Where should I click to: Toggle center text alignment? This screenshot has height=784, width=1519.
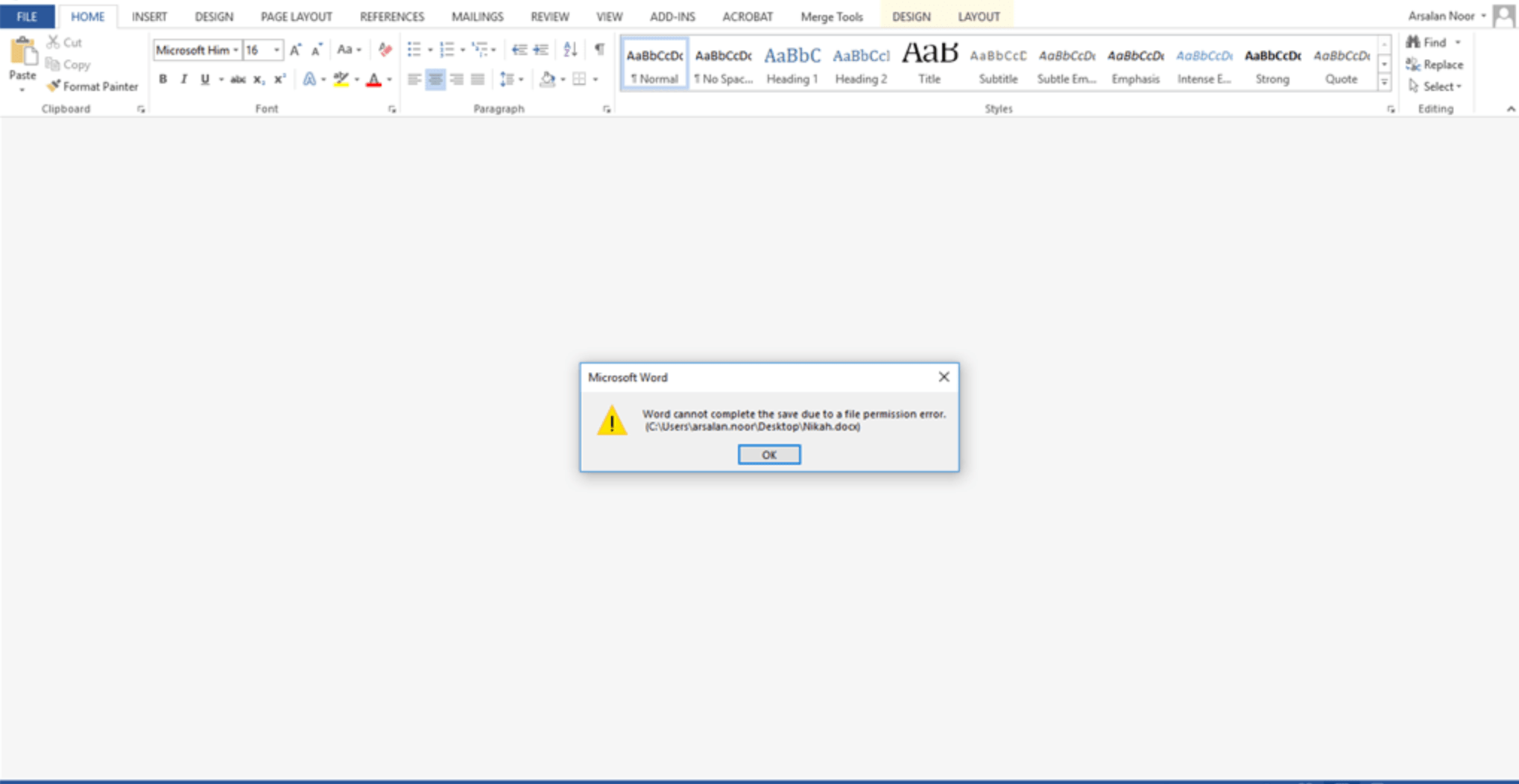[x=435, y=79]
